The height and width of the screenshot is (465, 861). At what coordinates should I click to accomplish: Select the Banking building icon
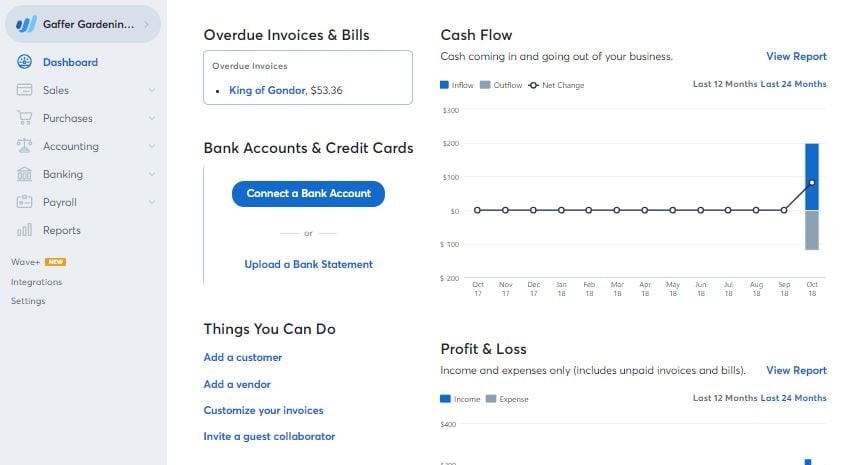pyautogui.click(x=24, y=174)
